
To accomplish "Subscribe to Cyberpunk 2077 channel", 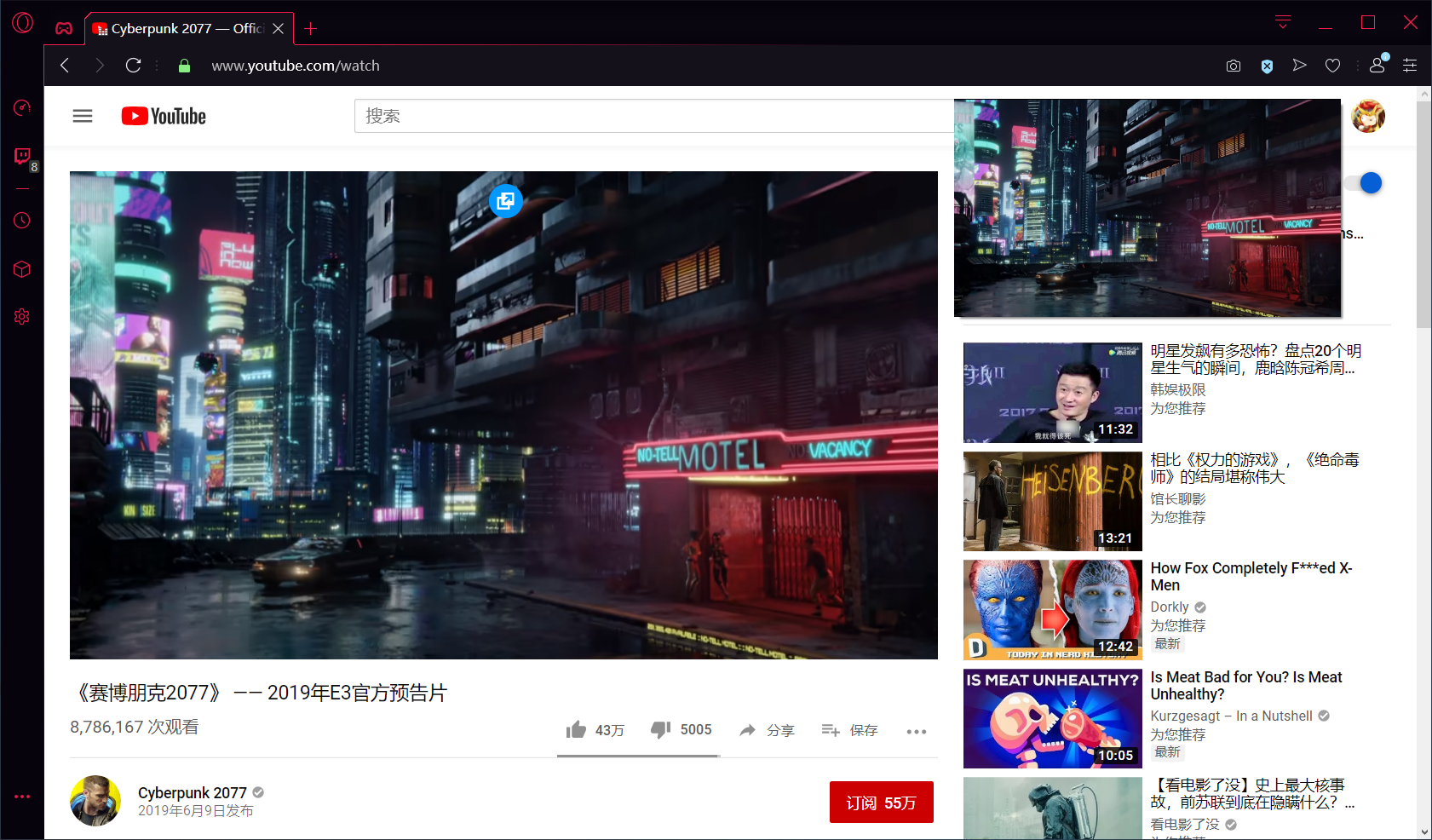I will 882,803.
